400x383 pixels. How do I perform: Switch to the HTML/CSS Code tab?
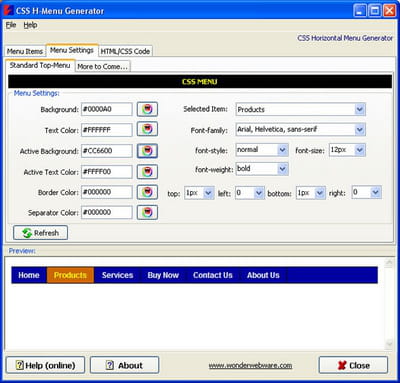pyautogui.click(x=125, y=51)
